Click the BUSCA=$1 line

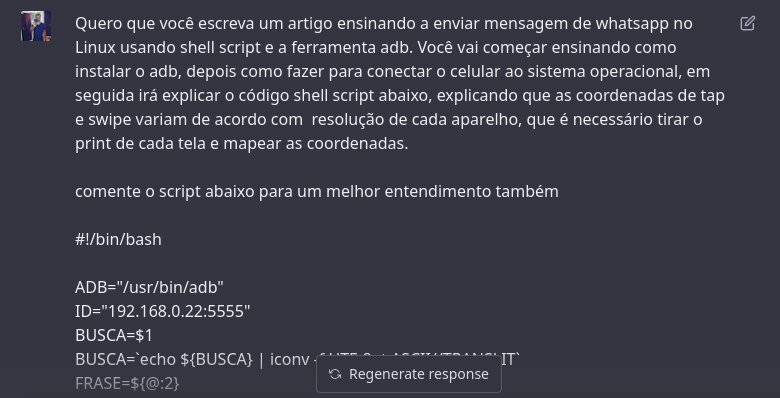[x=114, y=335]
